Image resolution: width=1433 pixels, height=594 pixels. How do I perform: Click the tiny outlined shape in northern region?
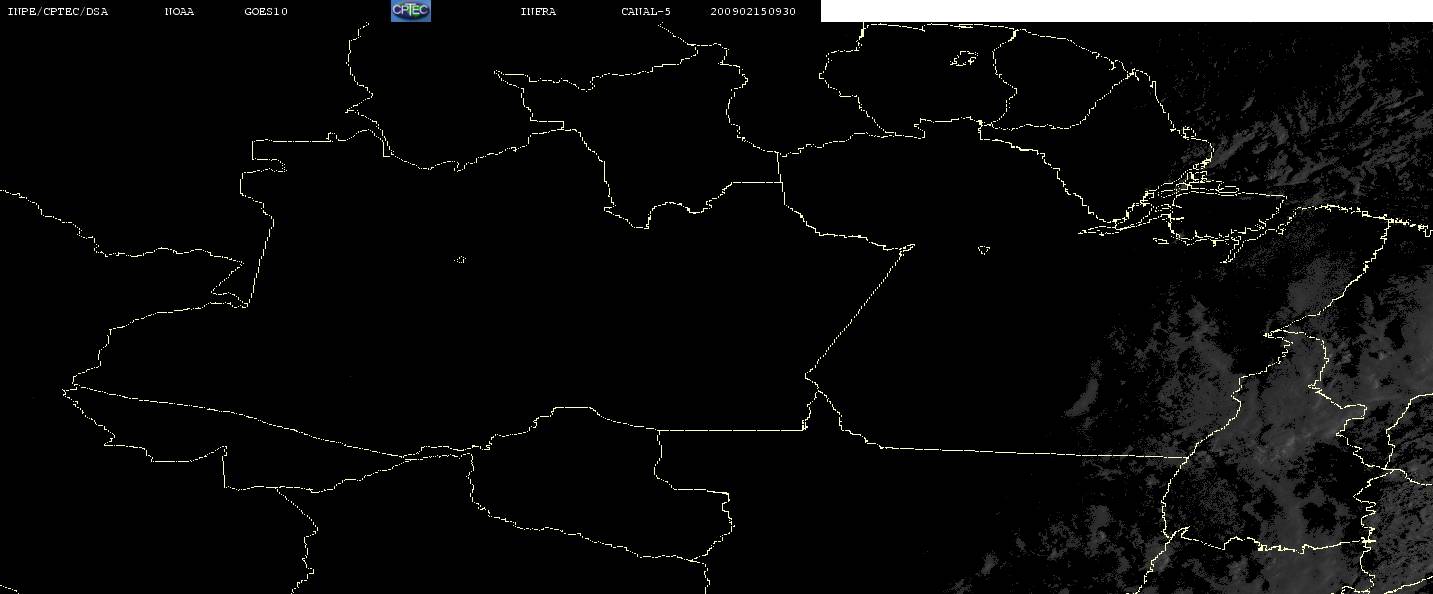pos(962,60)
